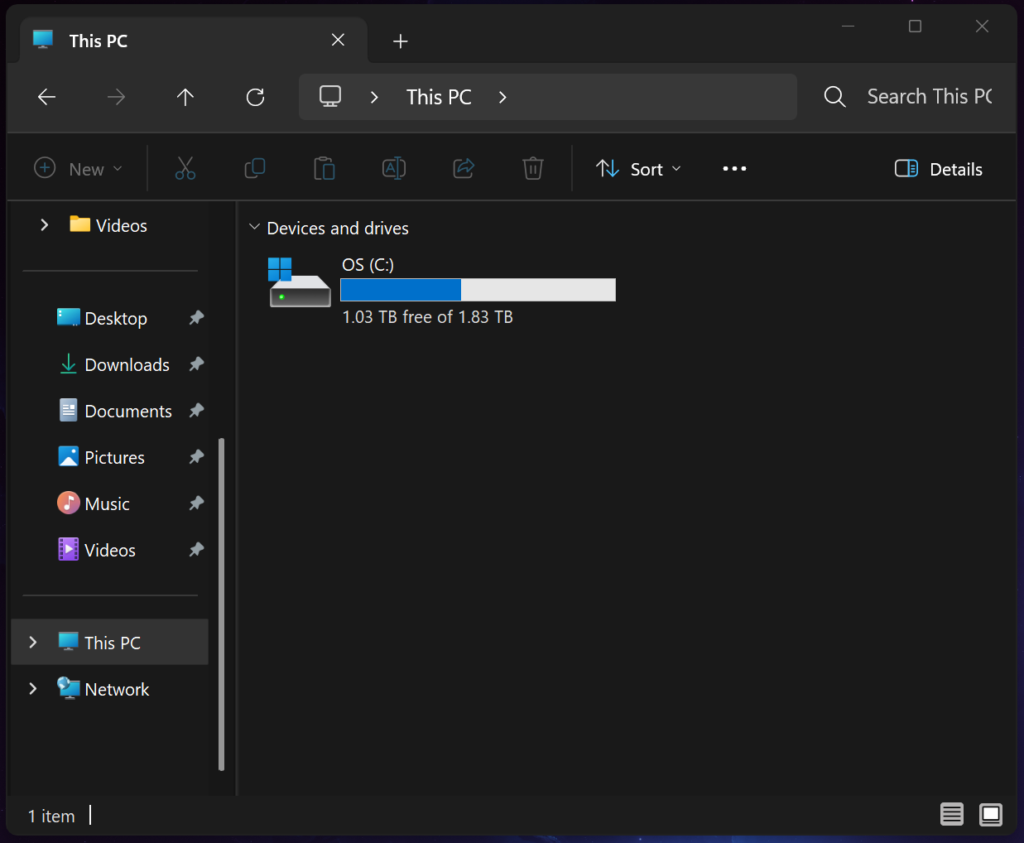
Task: Rename using the toolbar rename icon
Action: tap(394, 168)
